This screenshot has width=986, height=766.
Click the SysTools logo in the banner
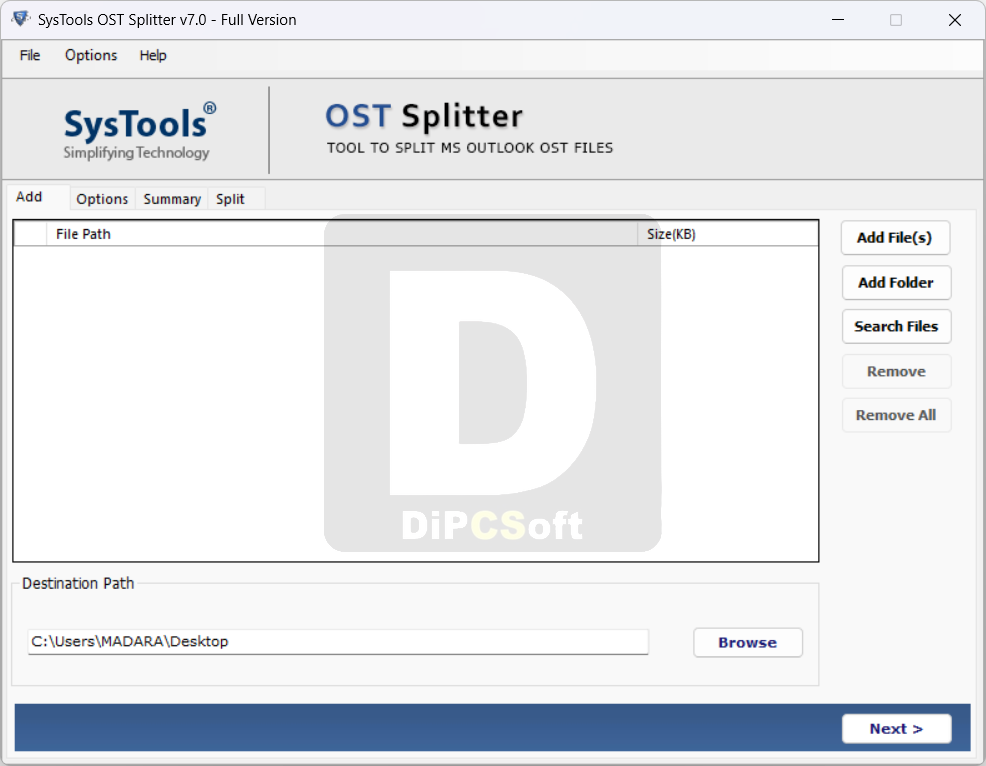(140, 131)
